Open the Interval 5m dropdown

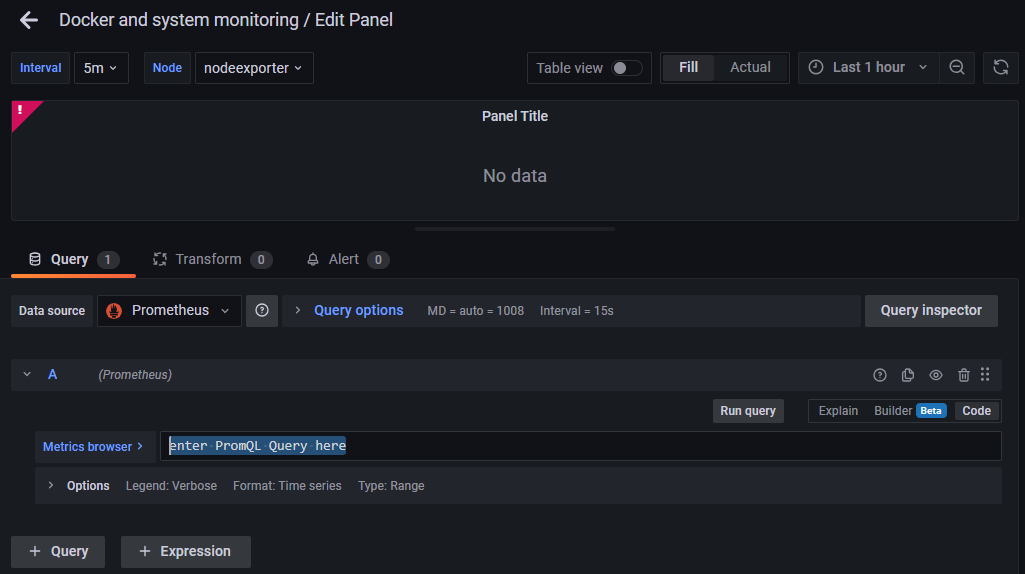click(100, 68)
